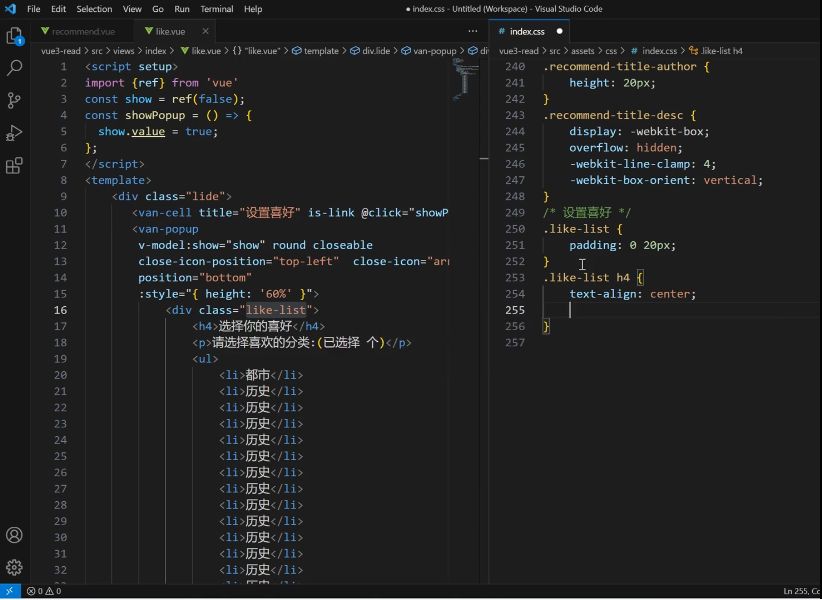
Task: Open the Extensions view
Action: tap(14, 166)
